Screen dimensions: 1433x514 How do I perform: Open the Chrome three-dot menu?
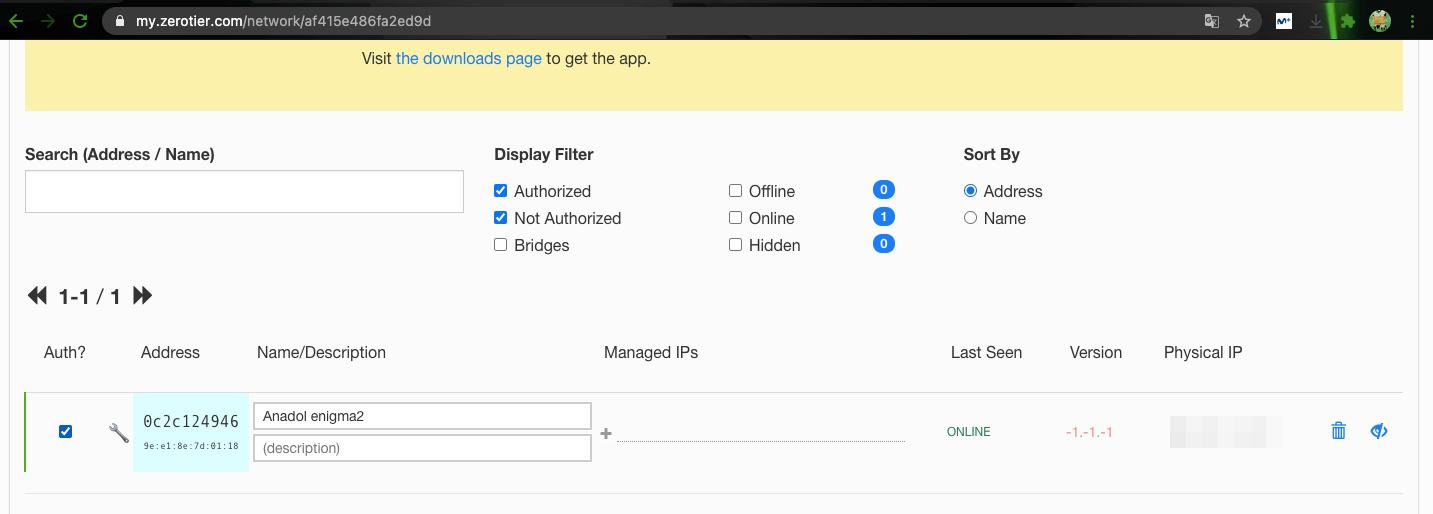point(1412,21)
